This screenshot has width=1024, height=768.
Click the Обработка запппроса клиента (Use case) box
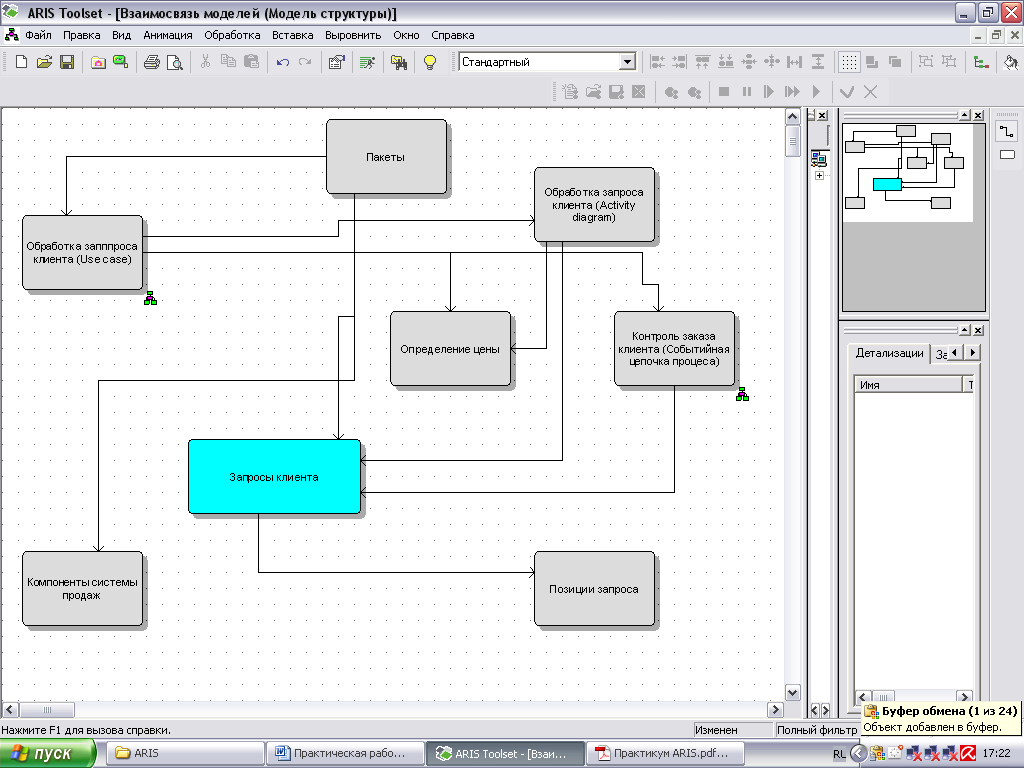coord(82,253)
